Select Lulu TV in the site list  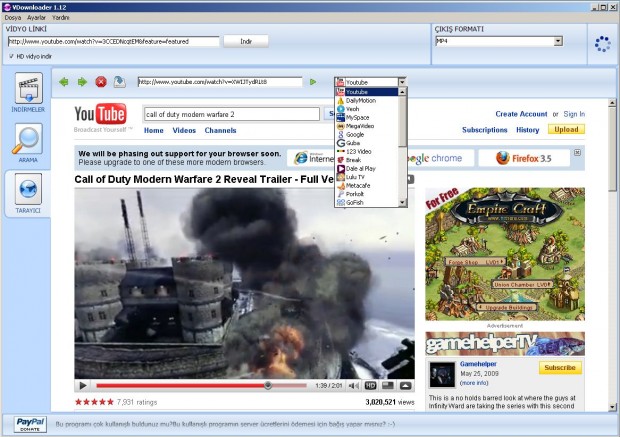click(367, 177)
